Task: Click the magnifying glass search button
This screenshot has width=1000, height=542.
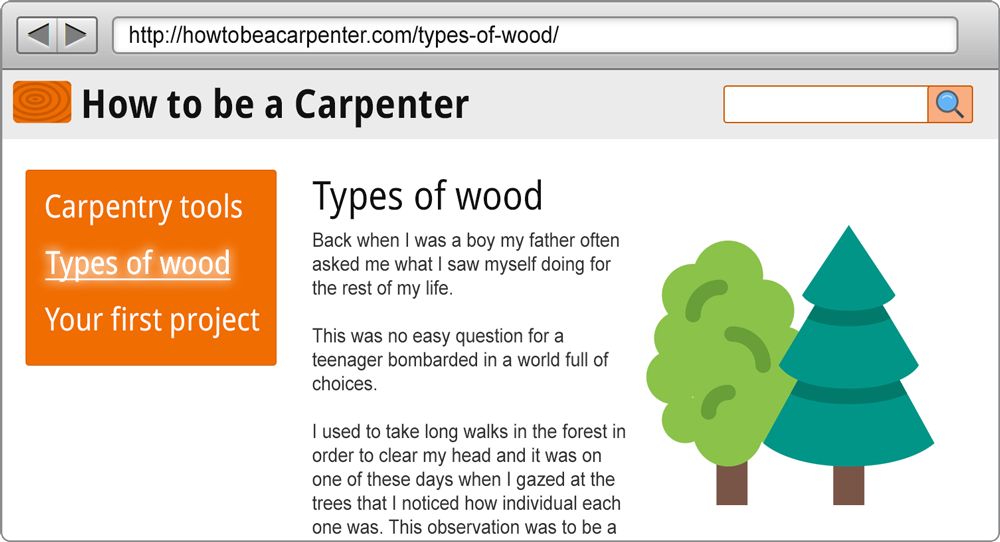Action: (x=950, y=104)
